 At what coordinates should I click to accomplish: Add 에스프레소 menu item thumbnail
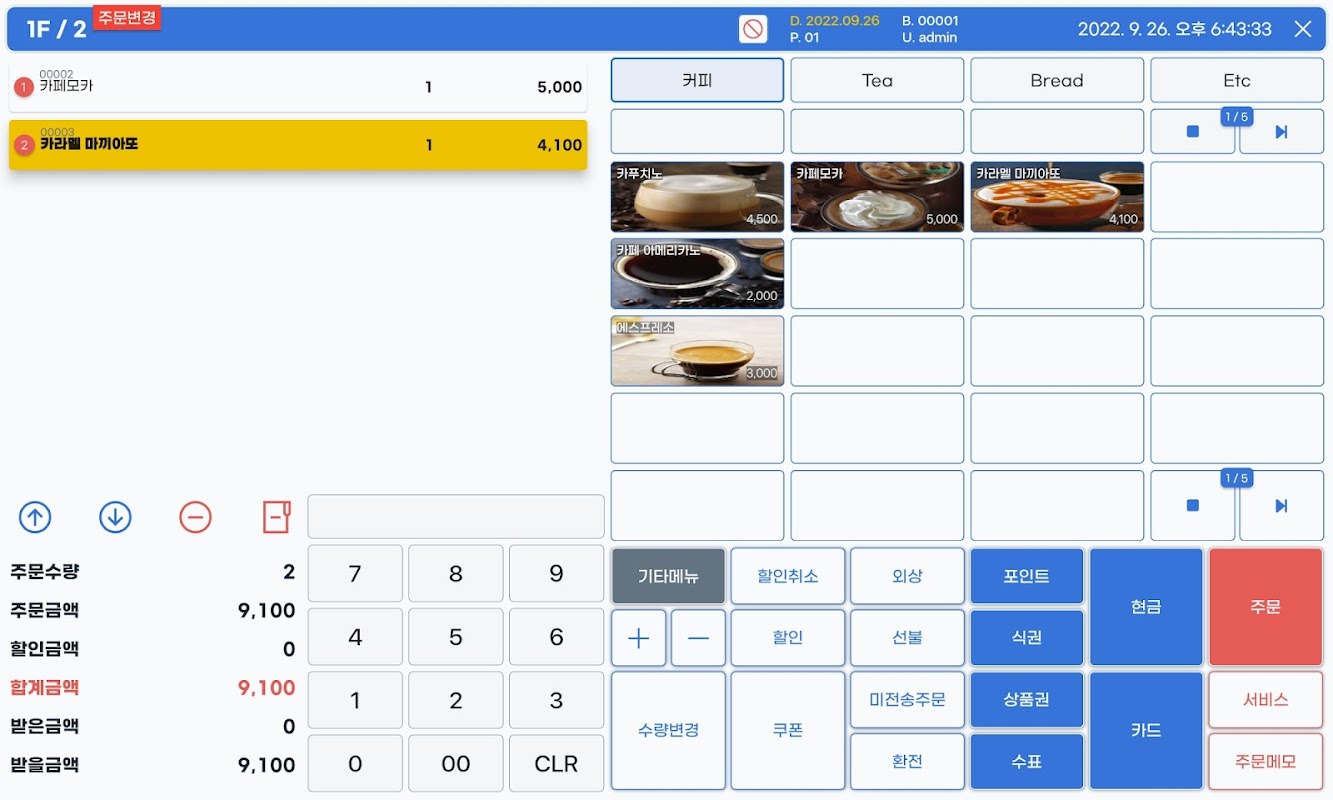697,351
